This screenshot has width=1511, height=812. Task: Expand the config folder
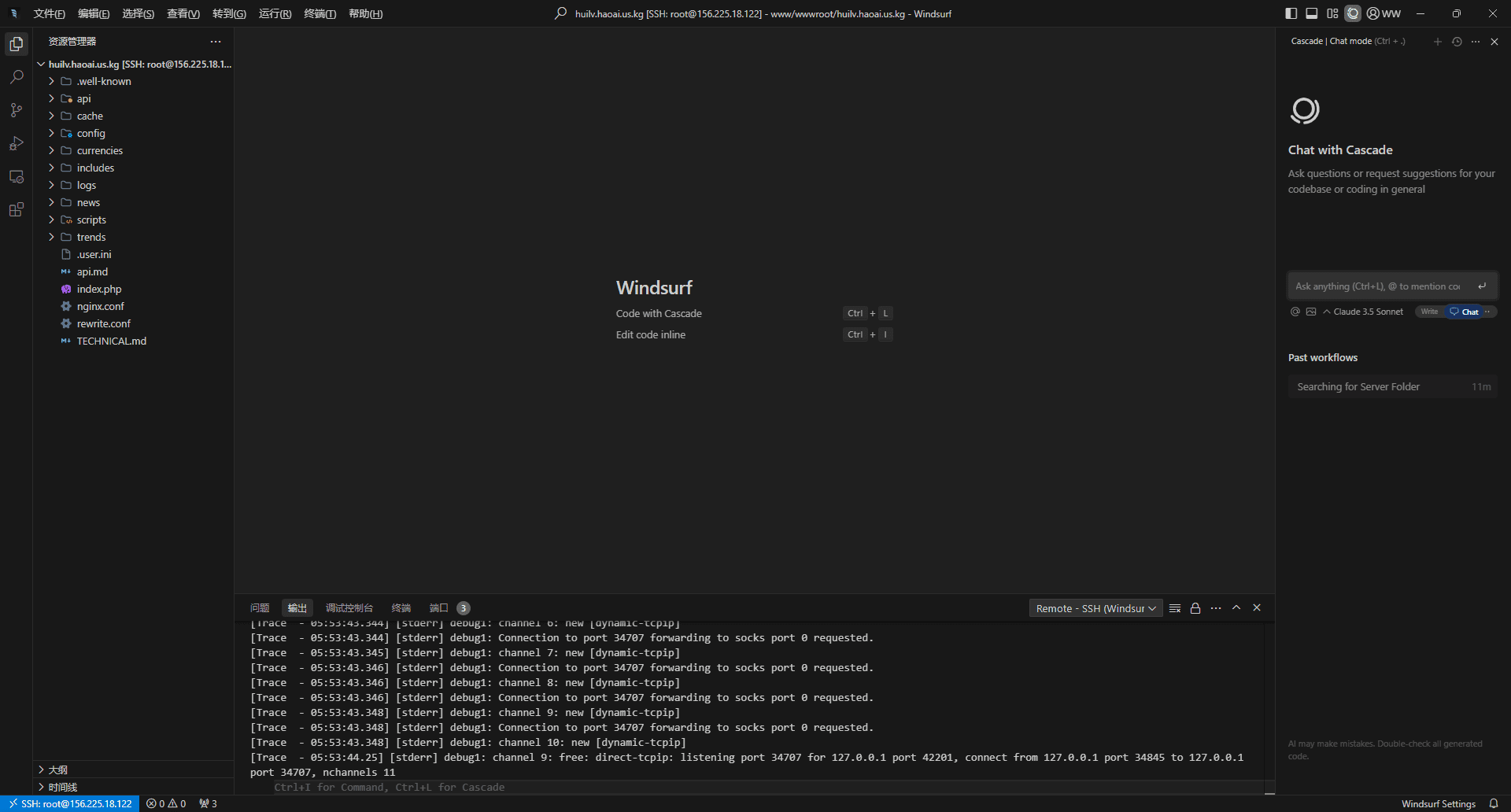click(134, 133)
